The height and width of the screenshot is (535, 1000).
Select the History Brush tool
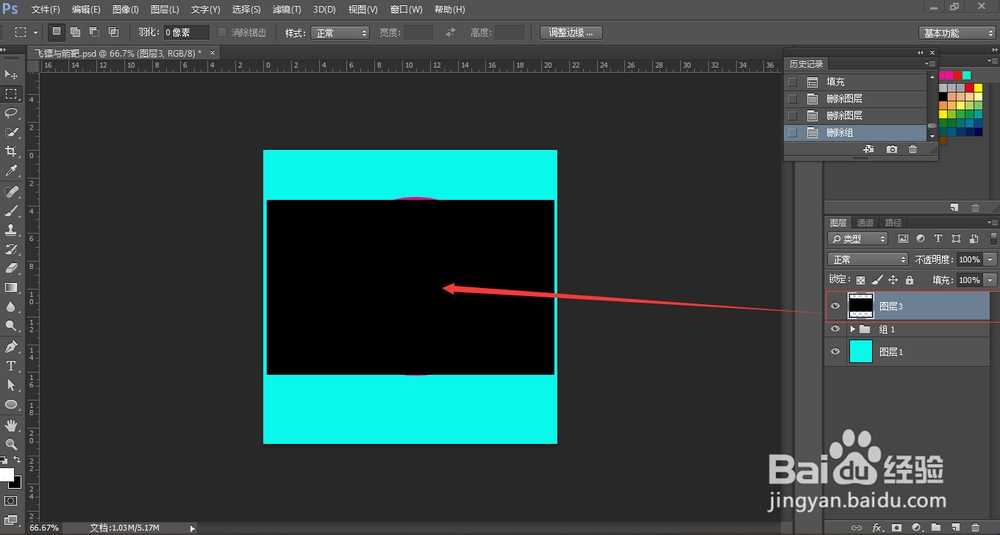pos(11,249)
